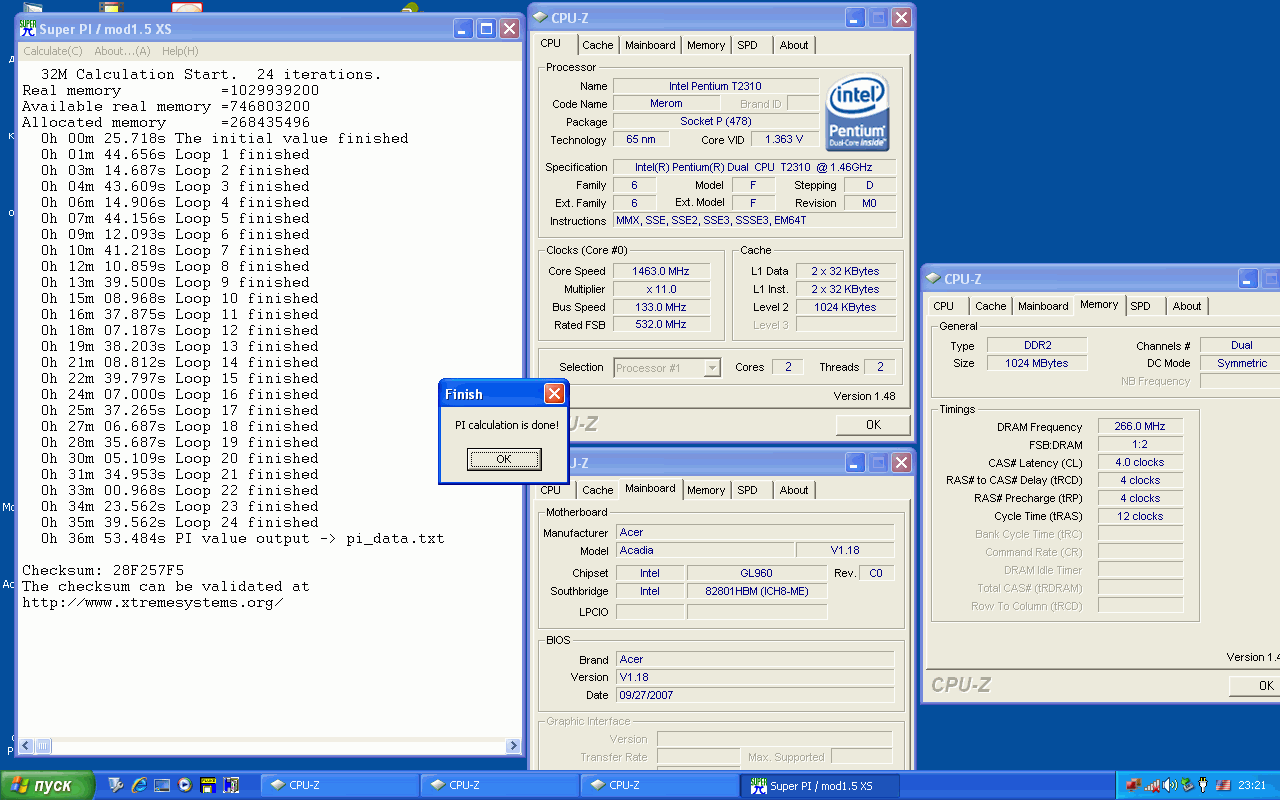This screenshot has height=800, width=1280.
Task: Select About tab in the Acer motherboard window
Action: 794,490
